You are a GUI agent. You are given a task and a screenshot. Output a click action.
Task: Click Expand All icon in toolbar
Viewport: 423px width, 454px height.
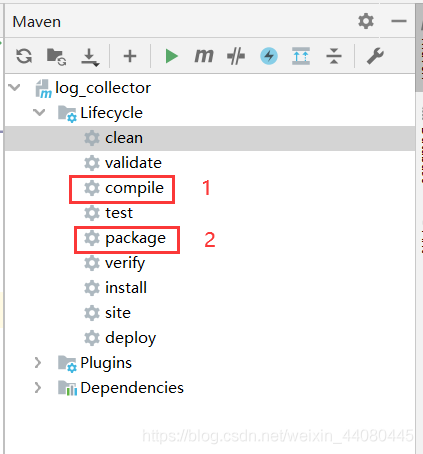(301, 56)
